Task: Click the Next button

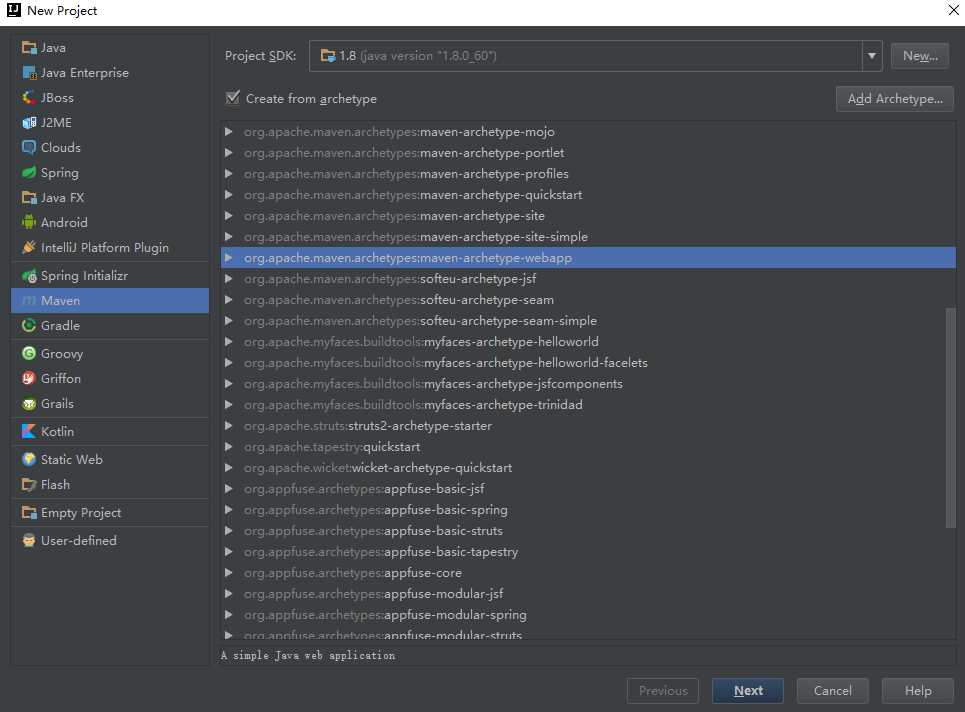Action: 748,690
